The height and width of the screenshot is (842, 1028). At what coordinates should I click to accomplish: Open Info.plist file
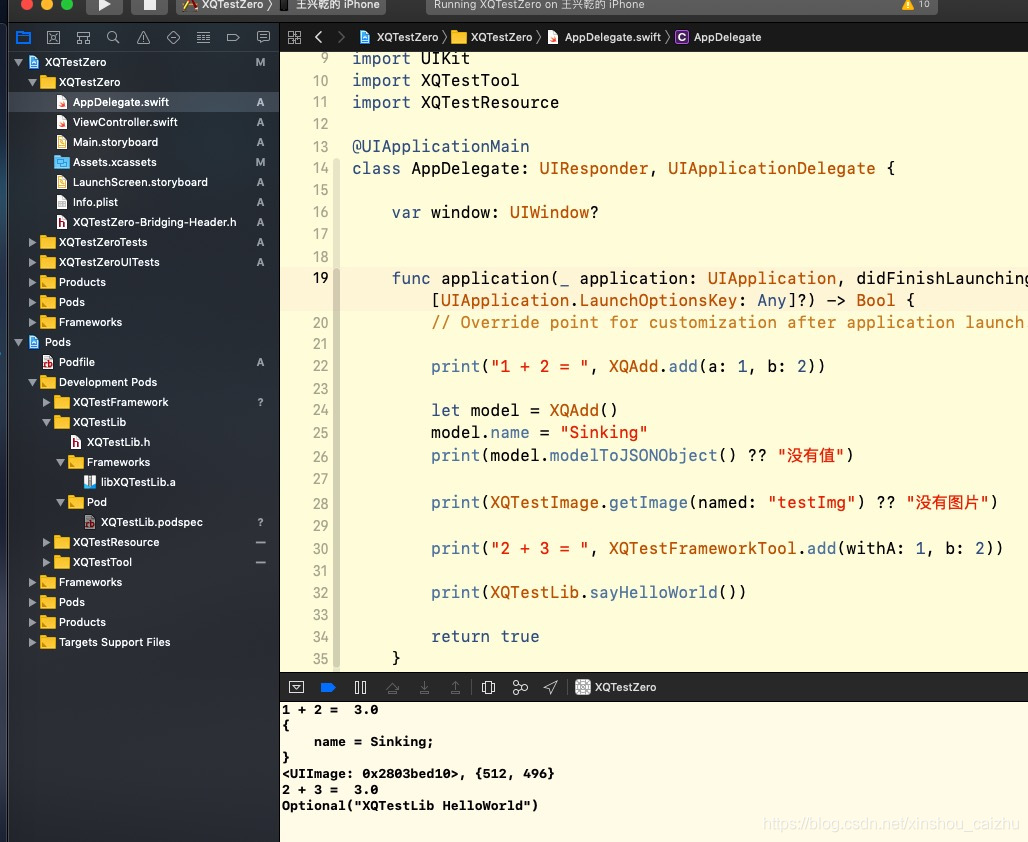point(95,203)
